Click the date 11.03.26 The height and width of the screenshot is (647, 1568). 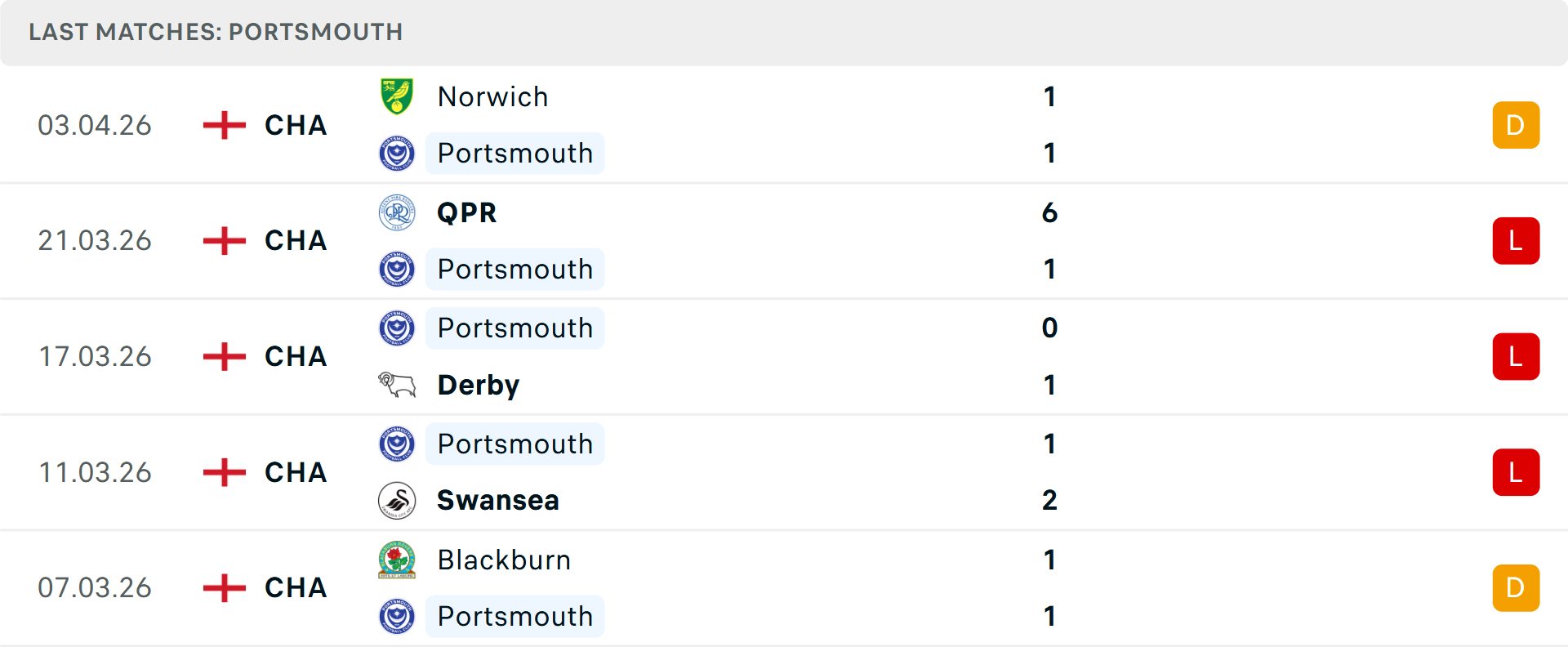(95, 472)
